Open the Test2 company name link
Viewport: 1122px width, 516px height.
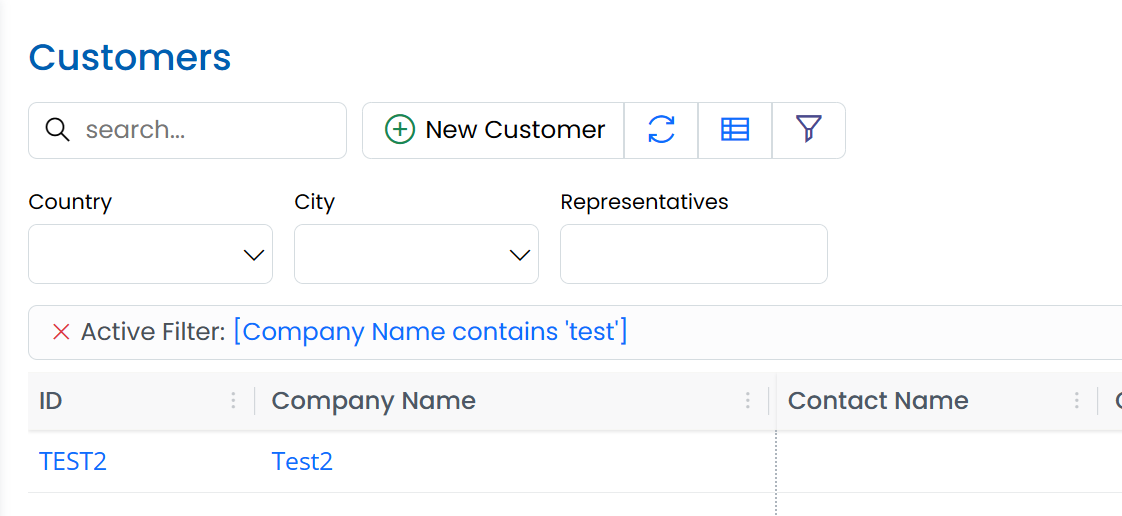click(302, 461)
